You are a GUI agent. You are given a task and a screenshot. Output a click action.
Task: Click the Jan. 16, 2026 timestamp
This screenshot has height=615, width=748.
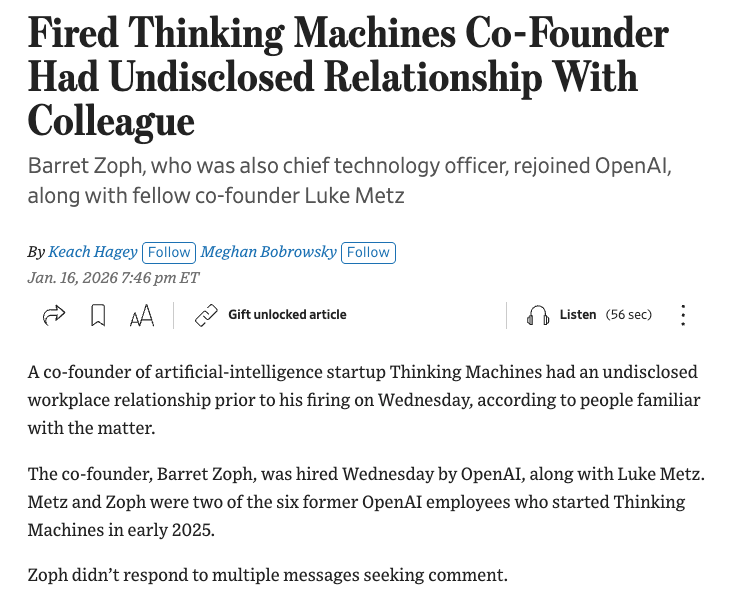pyautogui.click(x=114, y=278)
